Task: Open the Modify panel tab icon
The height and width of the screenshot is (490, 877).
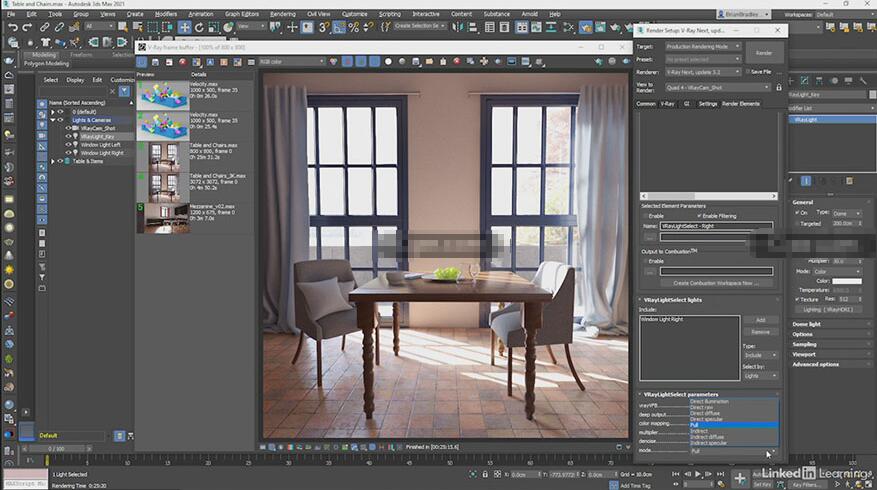Action: coord(805,81)
